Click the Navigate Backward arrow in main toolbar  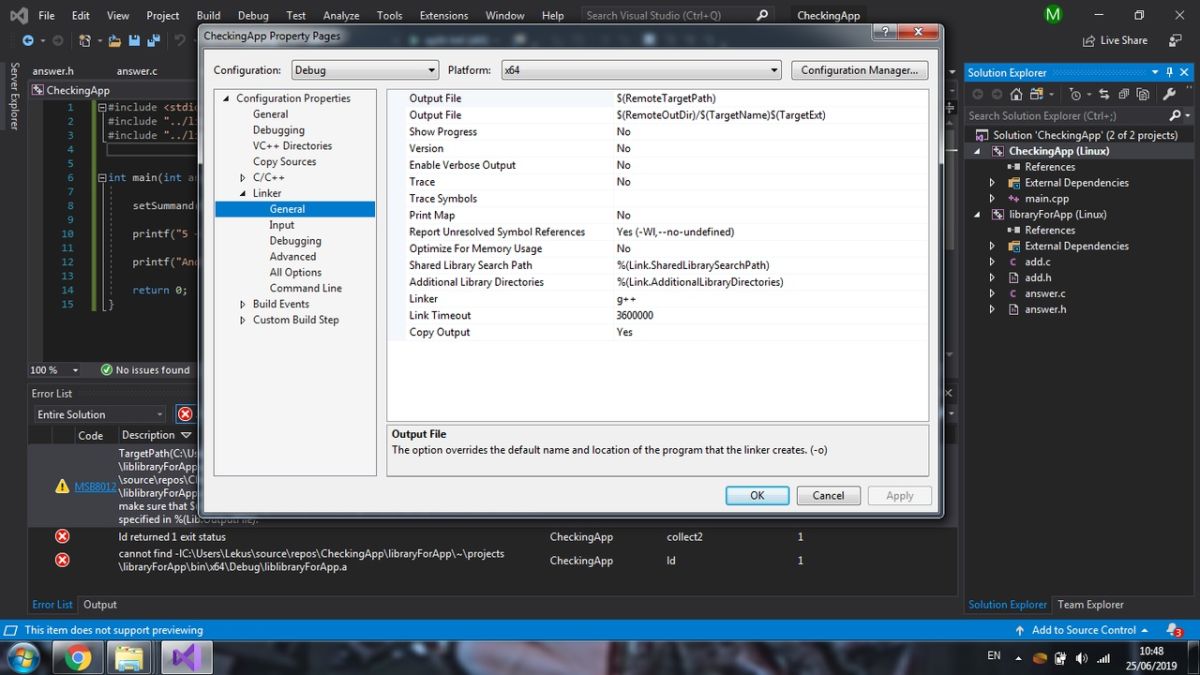point(27,40)
